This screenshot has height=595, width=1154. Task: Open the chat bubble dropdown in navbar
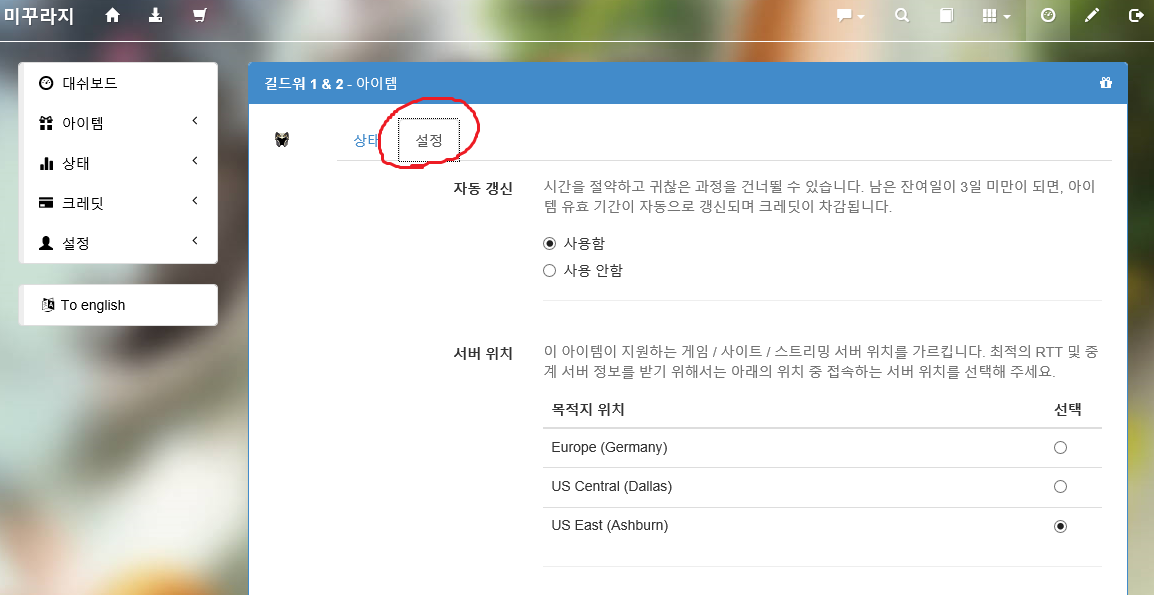click(x=851, y=15)
